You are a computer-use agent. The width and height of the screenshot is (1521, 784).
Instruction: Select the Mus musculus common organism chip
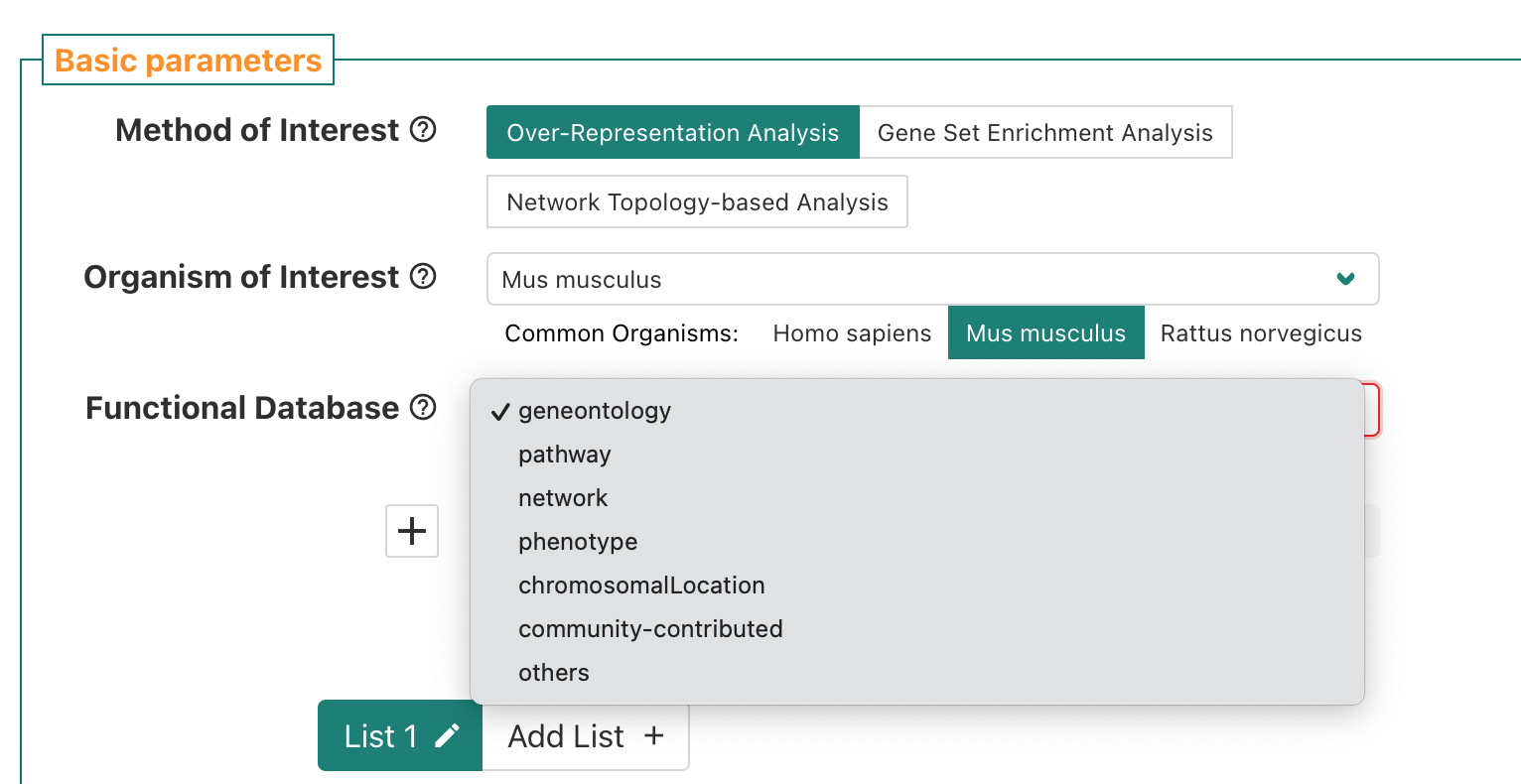tap(1045, 332)
